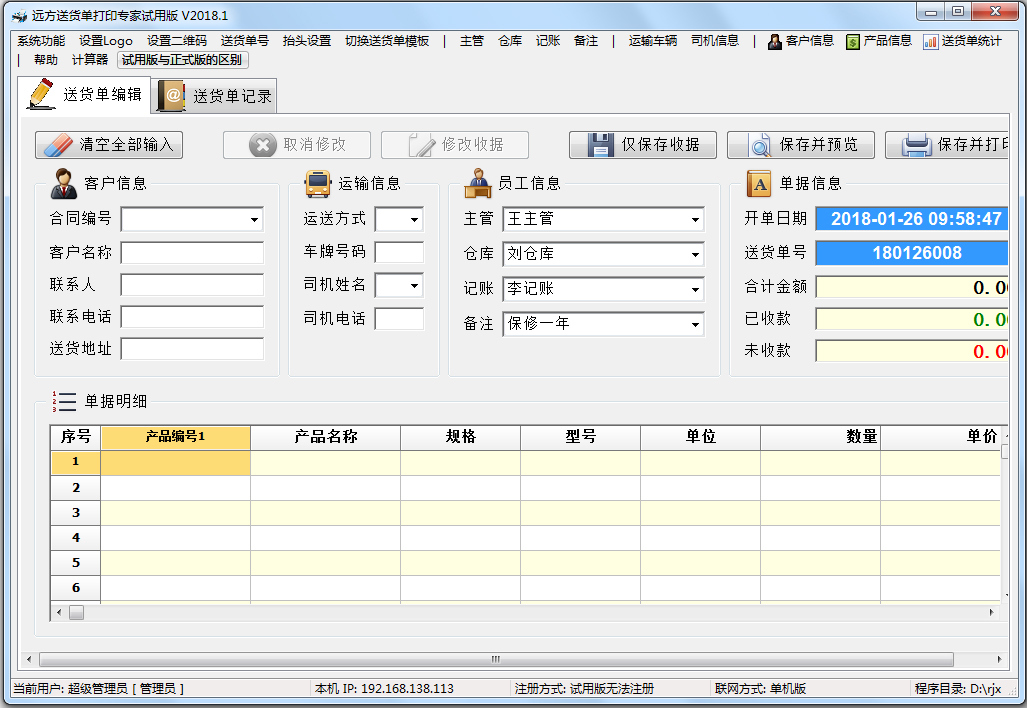This screenshot has width=1027, height=708.
Task: Open the 司机姓名 dropdown
Action: (414, 286)
